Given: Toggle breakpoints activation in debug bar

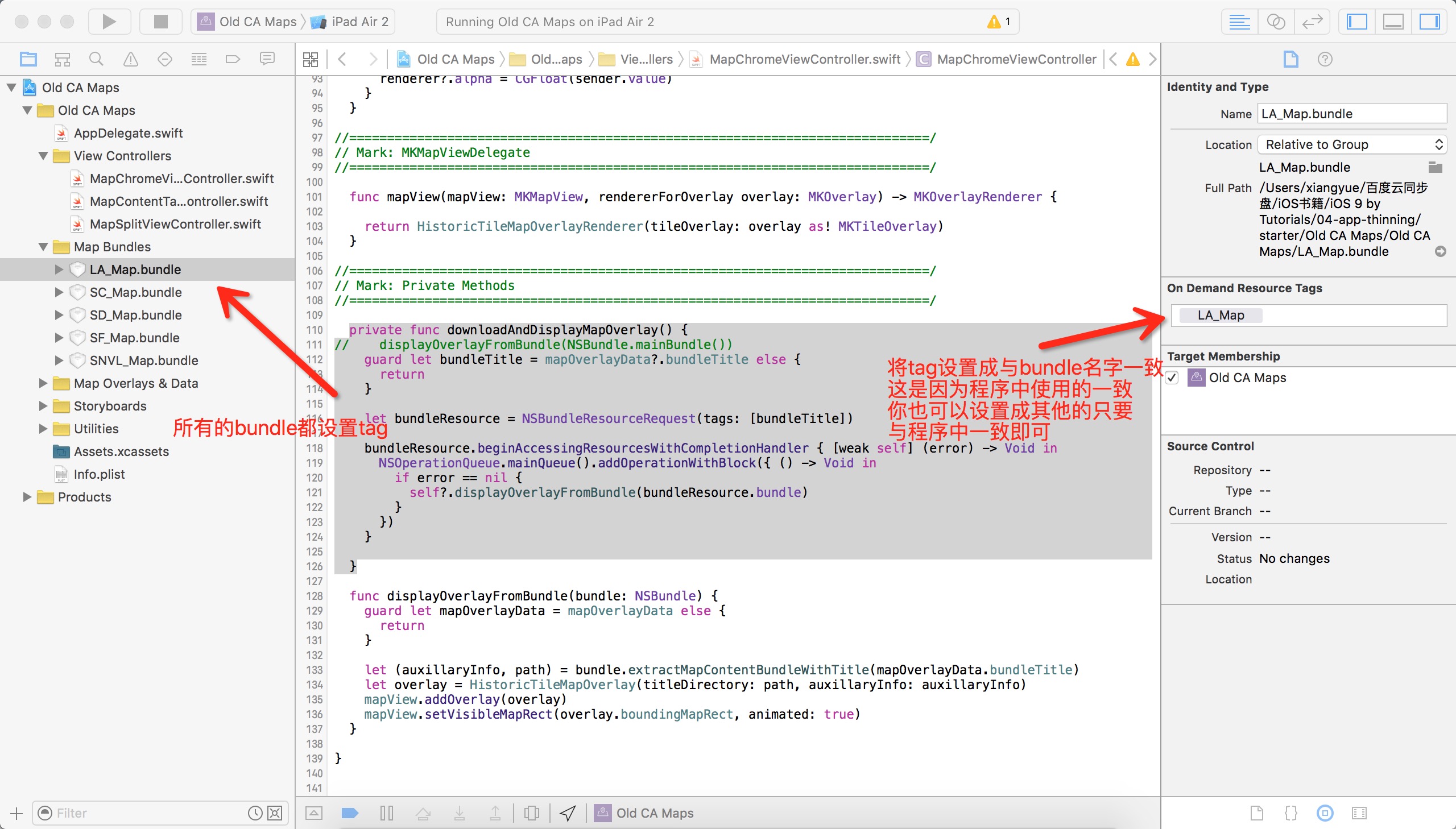Looking at the screenshot, I should point(350,813).
